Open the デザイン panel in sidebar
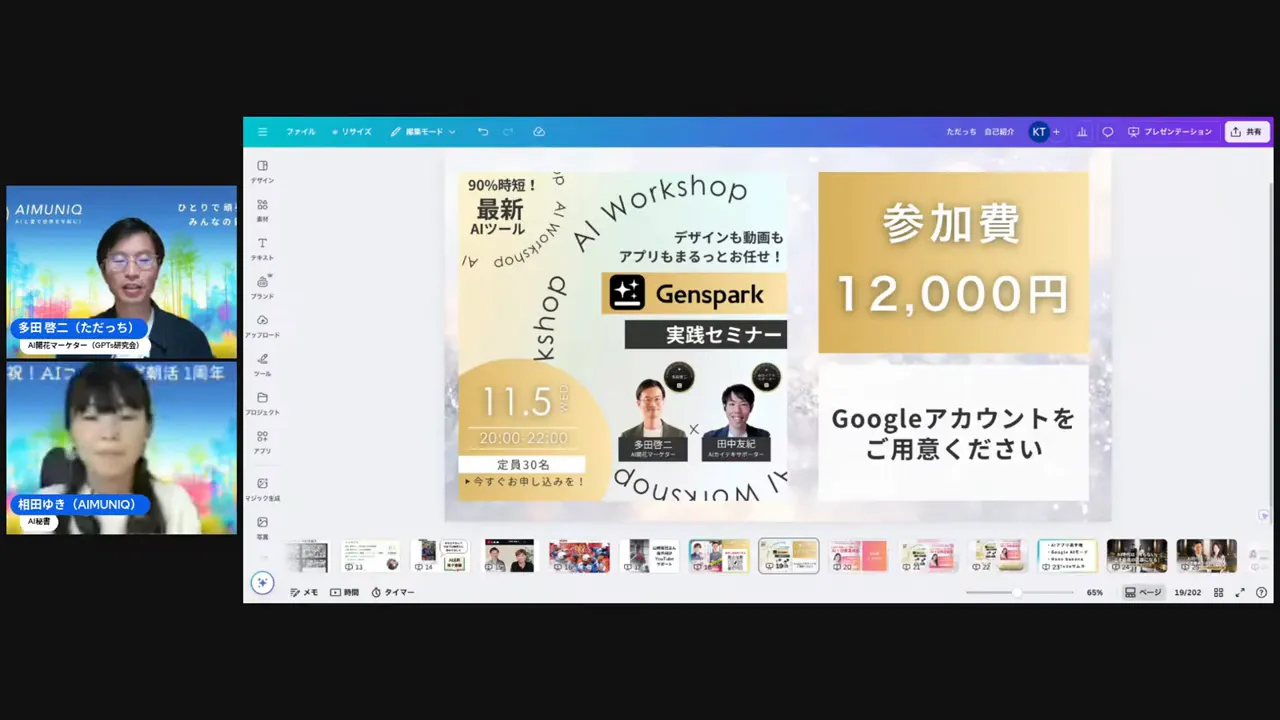 [x=262, y=171]
